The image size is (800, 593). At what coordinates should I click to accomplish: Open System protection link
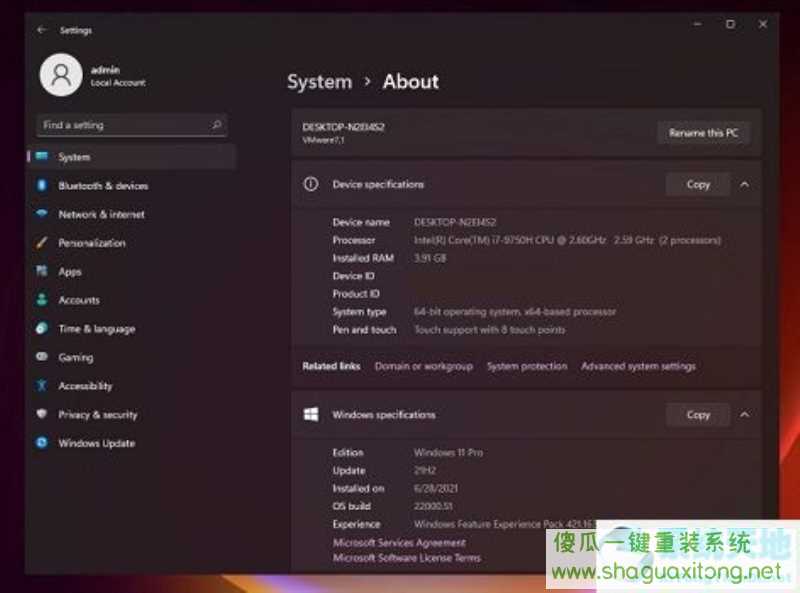527,366
